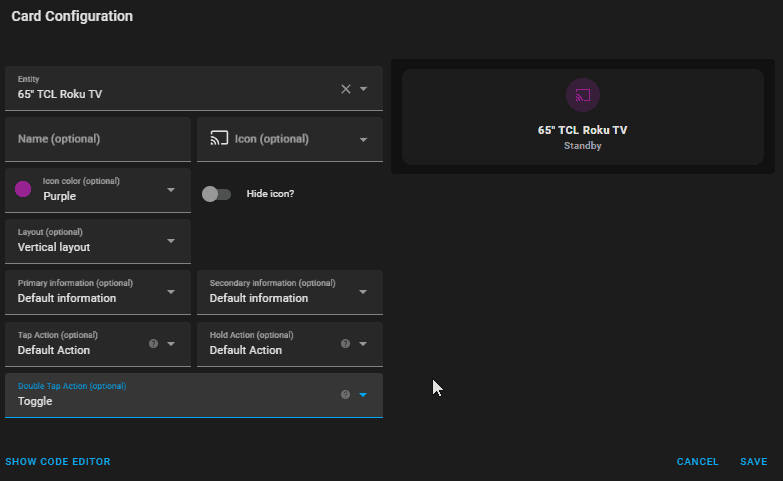Open the Double Tap Action dropdown arrow

click(363, 395)
